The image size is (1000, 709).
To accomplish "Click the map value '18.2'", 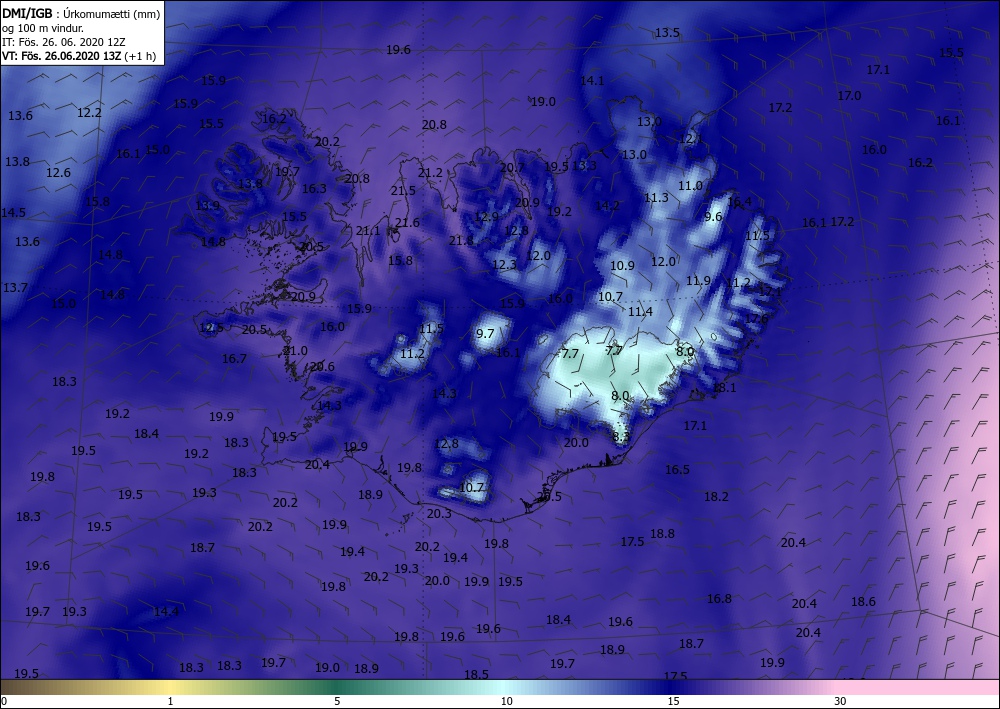I will point(716,497).
